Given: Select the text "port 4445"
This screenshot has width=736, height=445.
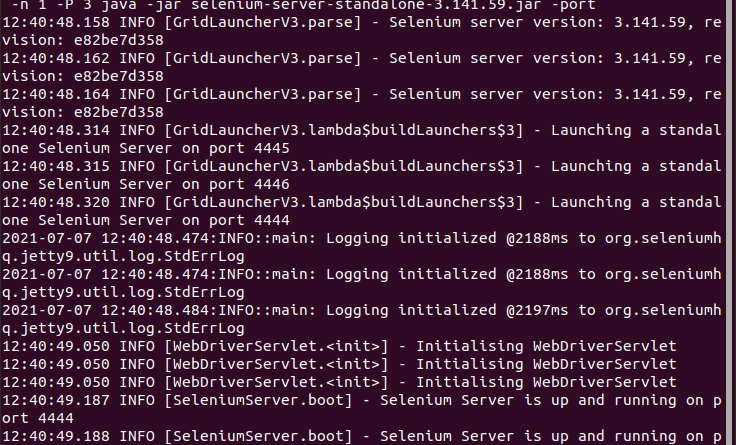Looking at the screenshot, I should [x=249, y=149].
